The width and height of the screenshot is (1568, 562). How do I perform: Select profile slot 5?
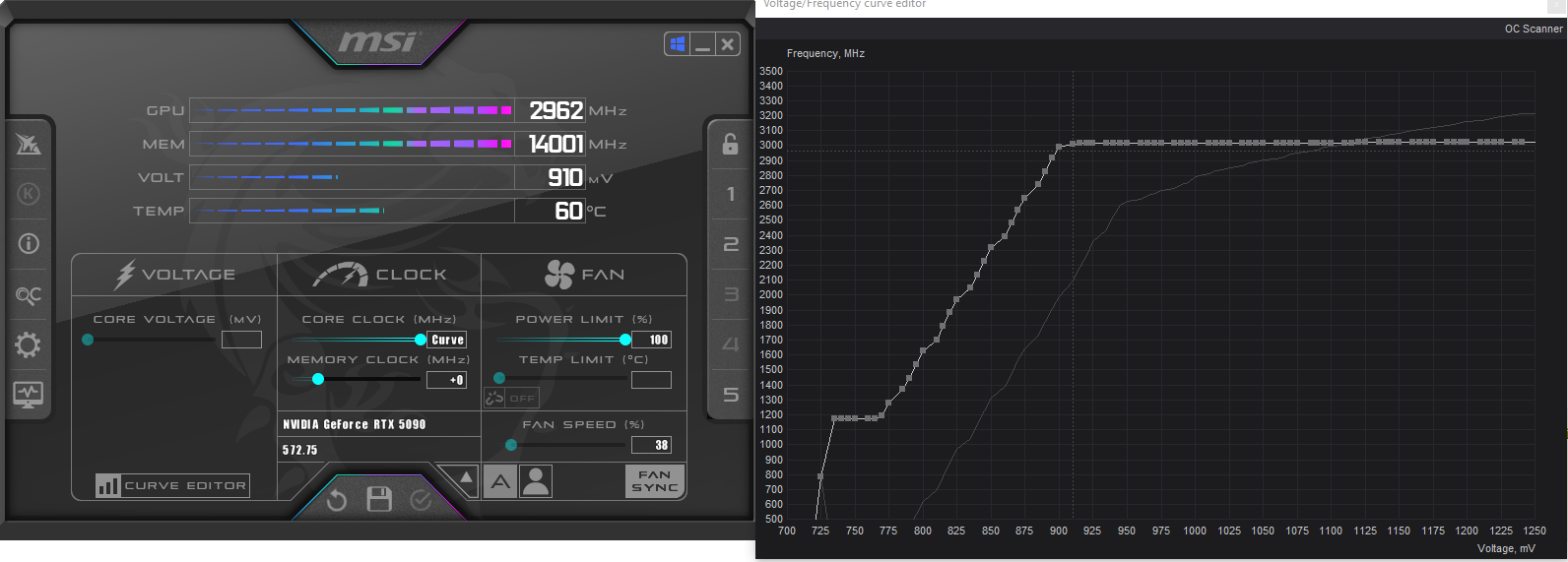[x=731, y=395]
